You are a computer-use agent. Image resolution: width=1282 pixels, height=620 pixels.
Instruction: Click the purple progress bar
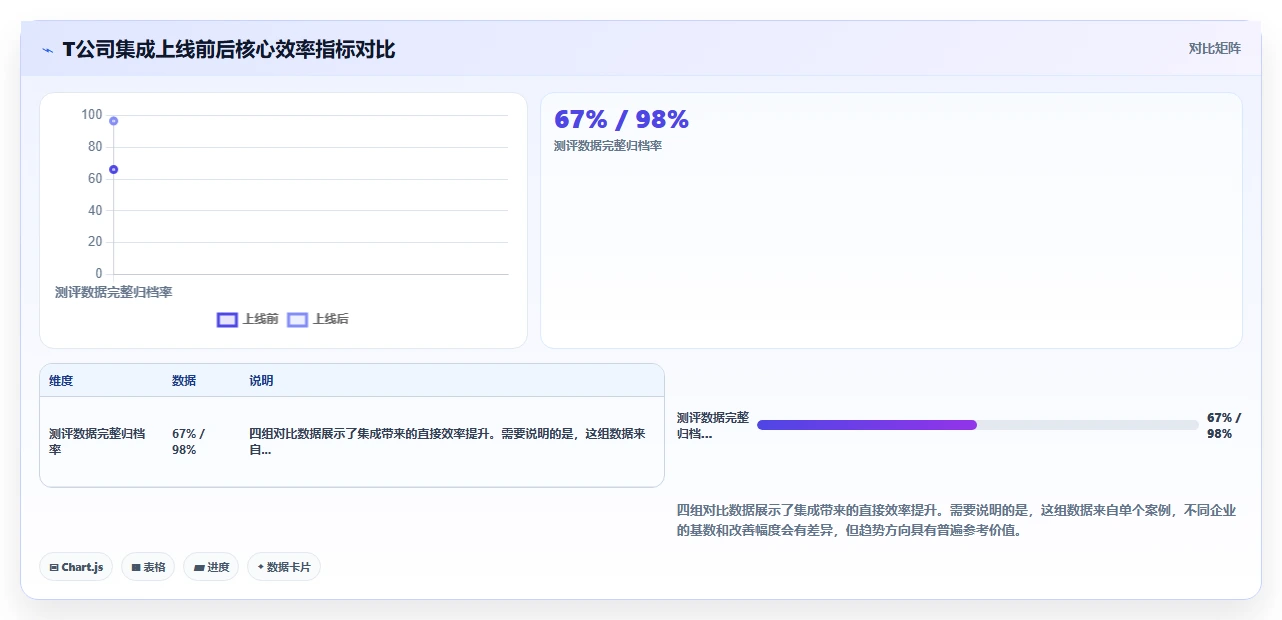[x=867, y=425]
